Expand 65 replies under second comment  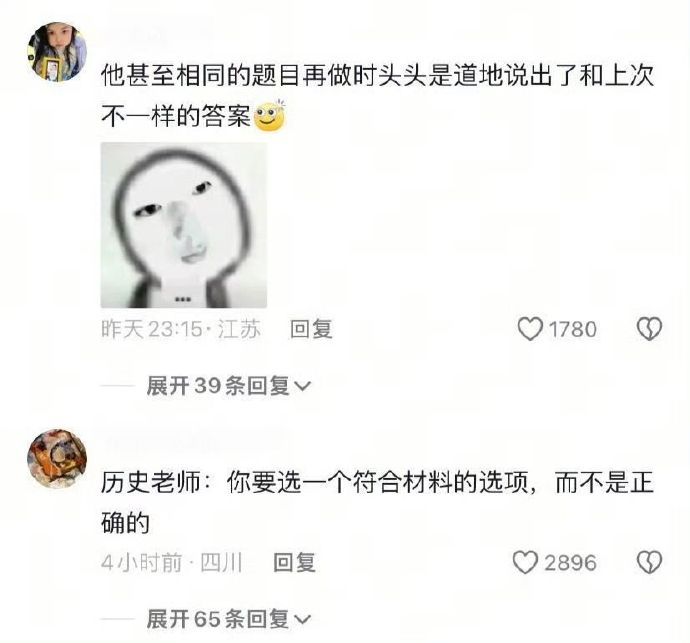click(229, 619)
